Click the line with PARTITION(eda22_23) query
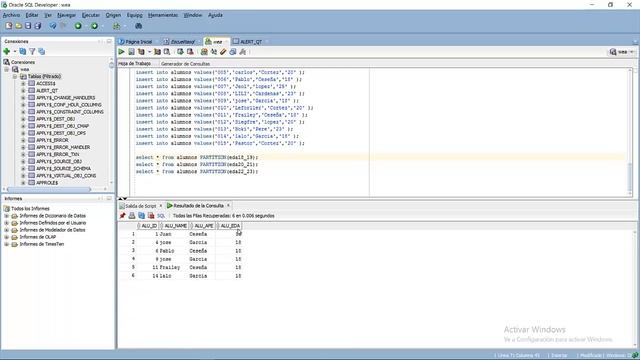 pyautogui.click(x=197, y=172)
